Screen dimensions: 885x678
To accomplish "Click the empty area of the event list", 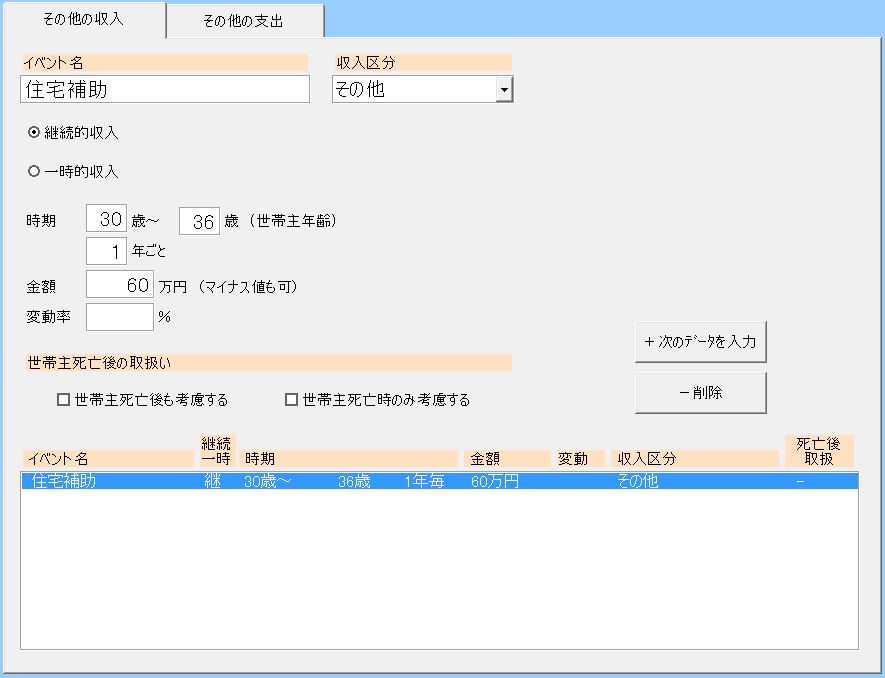I will click(x=438, y=570).
